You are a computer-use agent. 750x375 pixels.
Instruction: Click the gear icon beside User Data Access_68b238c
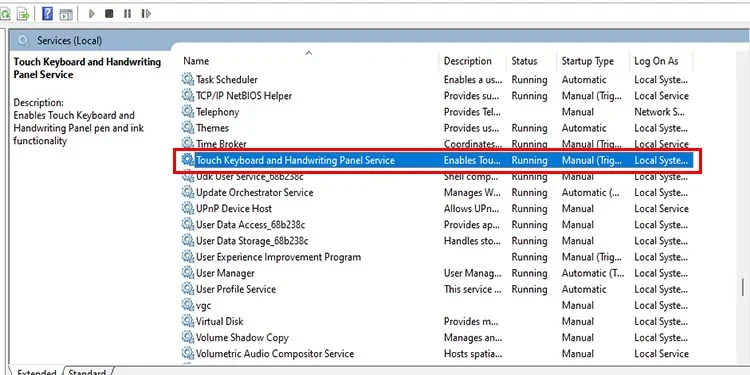[188, 224]
